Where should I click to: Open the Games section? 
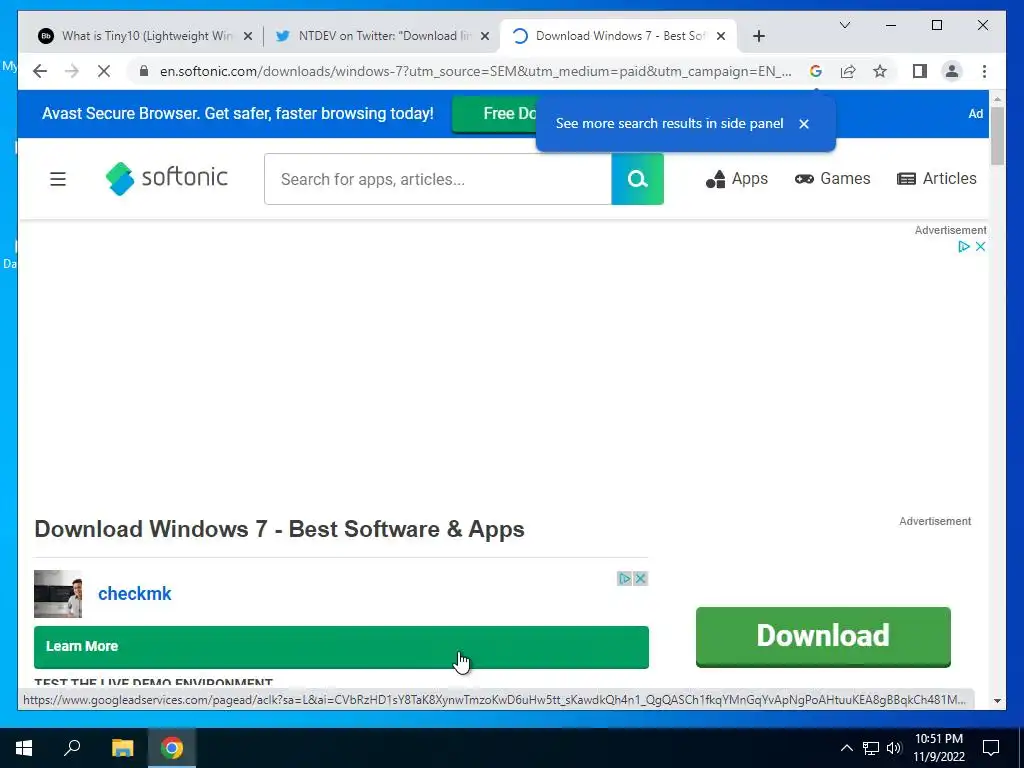pyautogui.click(x=833, y=178)
